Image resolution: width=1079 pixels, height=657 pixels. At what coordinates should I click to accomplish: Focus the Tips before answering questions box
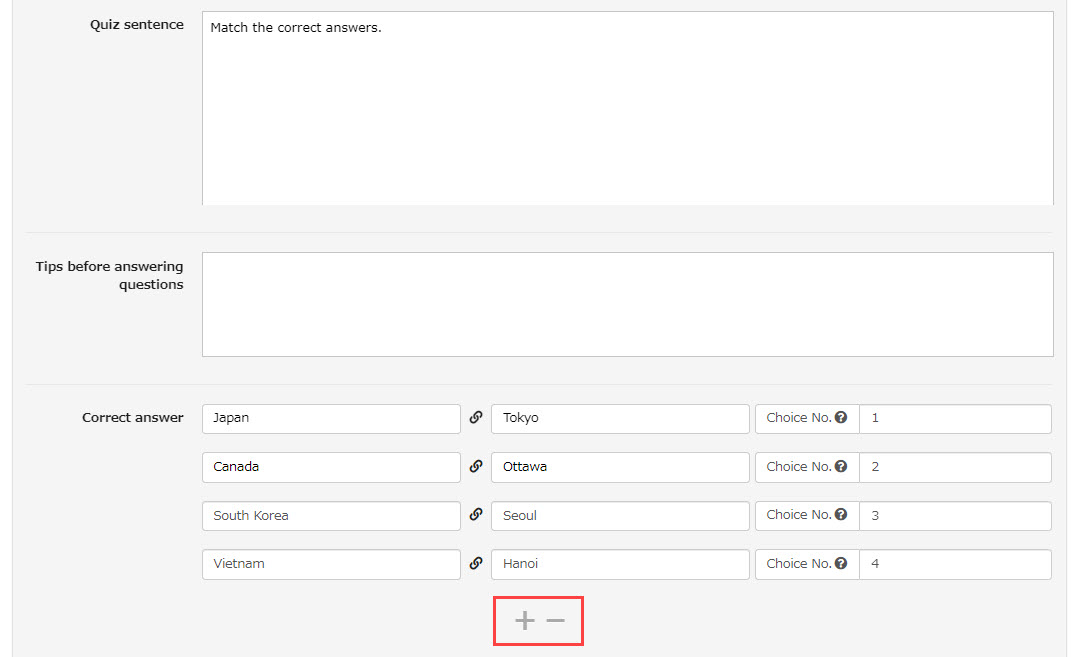coord(627,304)
